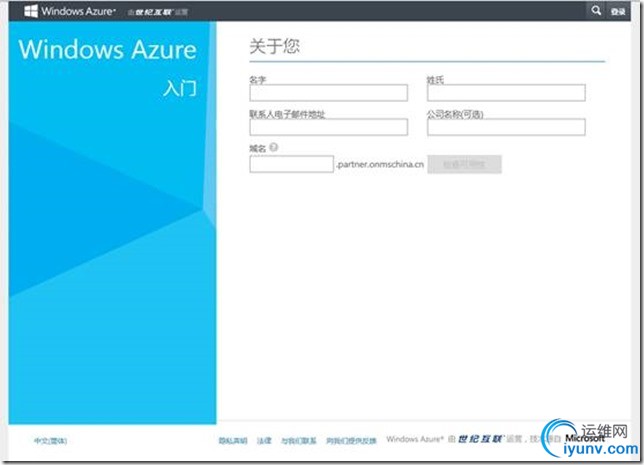The width and height of the screenshot is (644, 465).
Task: Open search via the magnifier icon
Action: tap(596, 11)
